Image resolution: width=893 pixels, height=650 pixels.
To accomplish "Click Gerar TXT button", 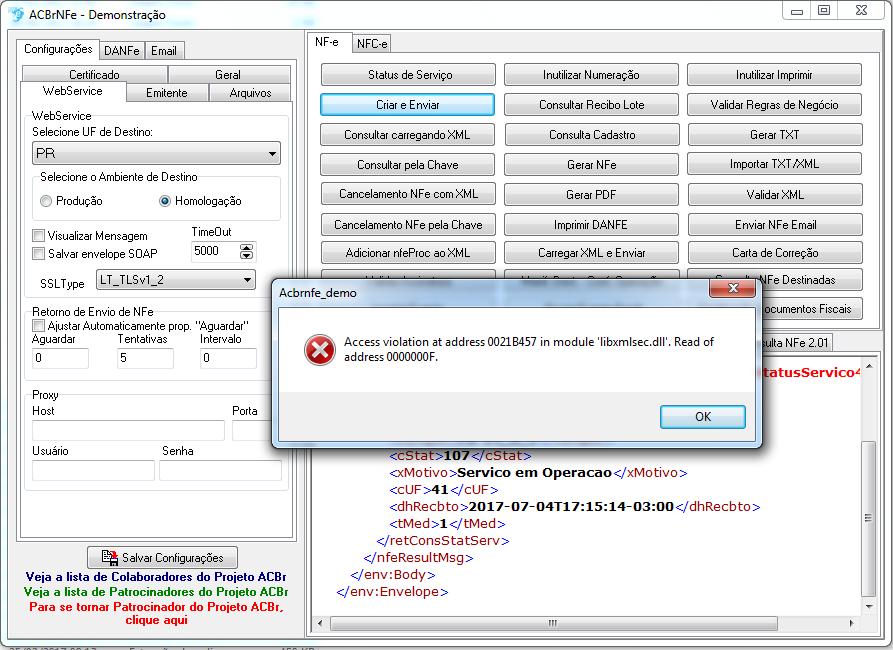I will [x=775, y=135].
